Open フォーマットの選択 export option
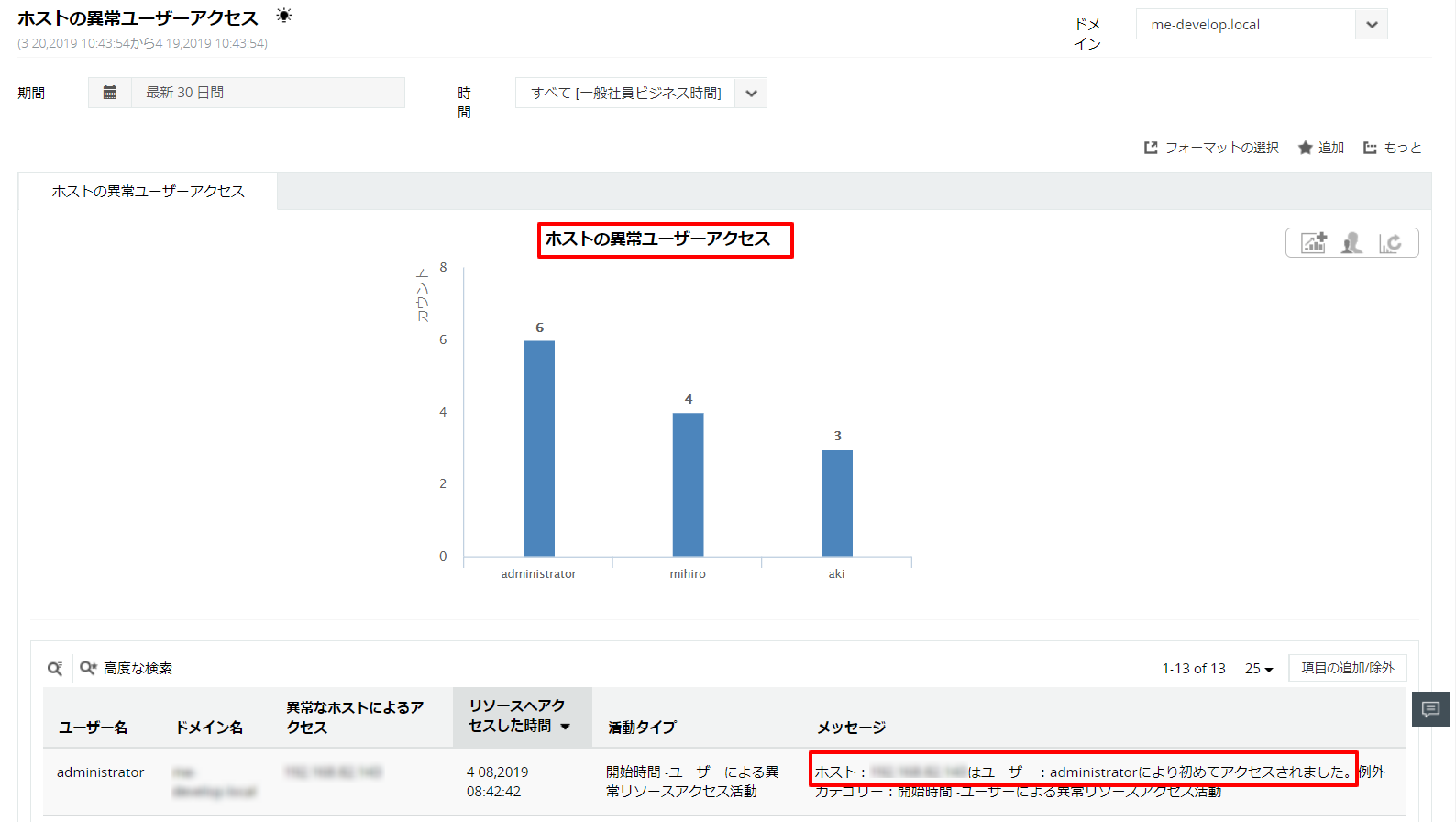This screenshot has height=822, width=1456. [1211, 148]
